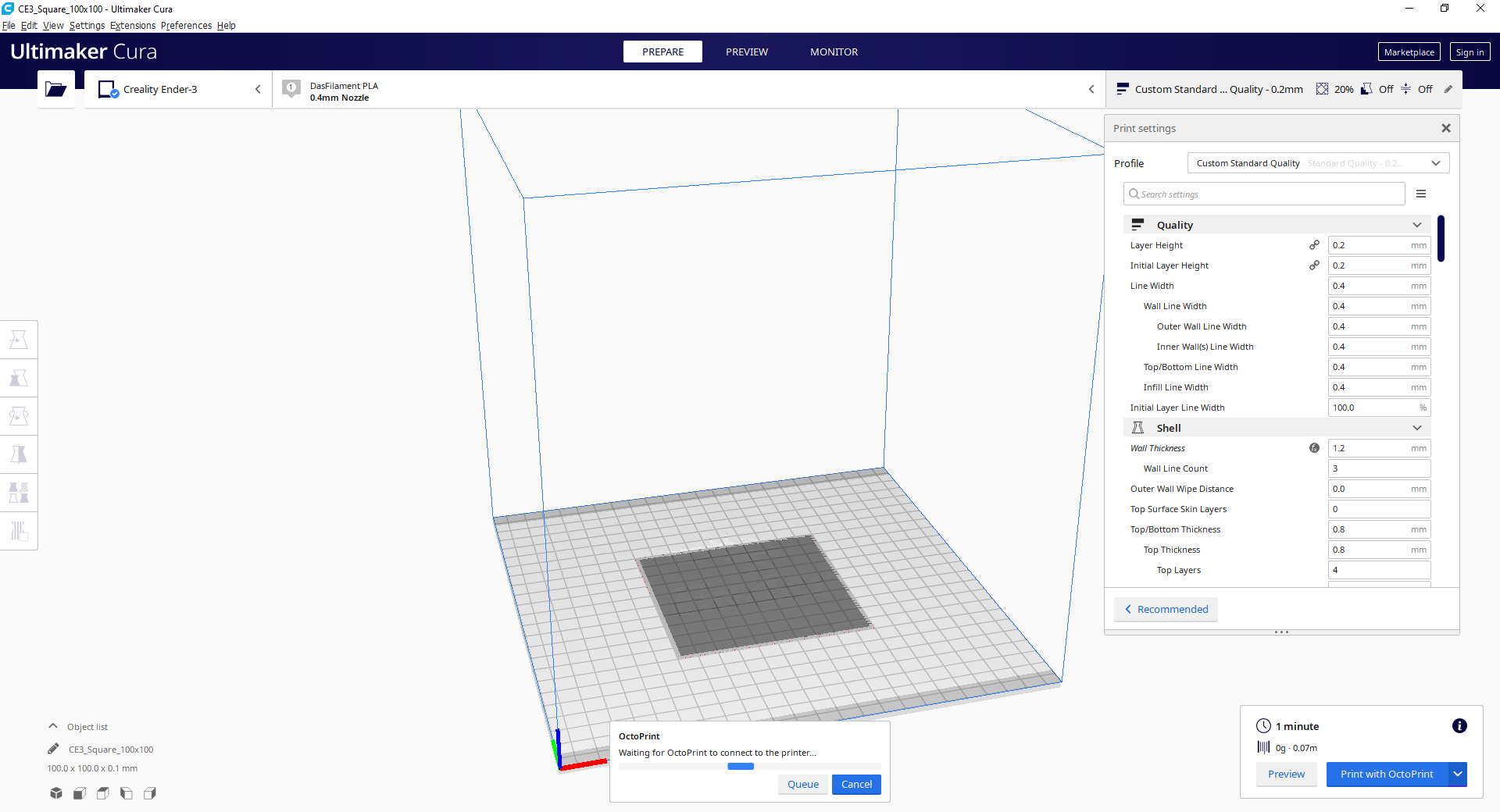Select the PREPARE stage tab
Screen dimensions: 1500x812
(x=662, y=52)
